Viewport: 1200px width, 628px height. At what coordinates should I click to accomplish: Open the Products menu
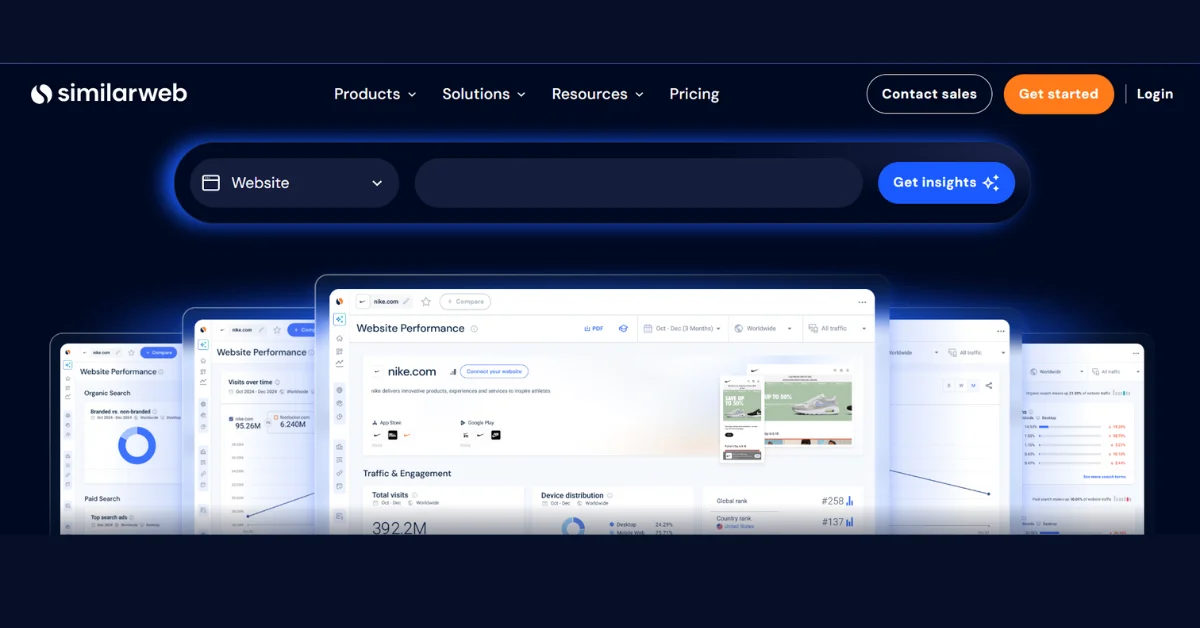click(375, 94)
